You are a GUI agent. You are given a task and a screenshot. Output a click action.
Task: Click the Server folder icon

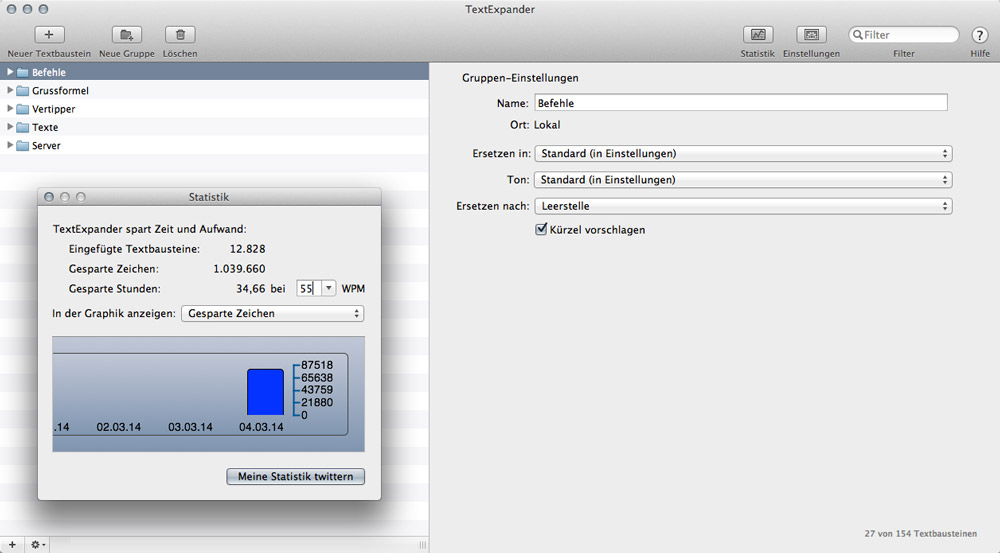tap(22, 145)
